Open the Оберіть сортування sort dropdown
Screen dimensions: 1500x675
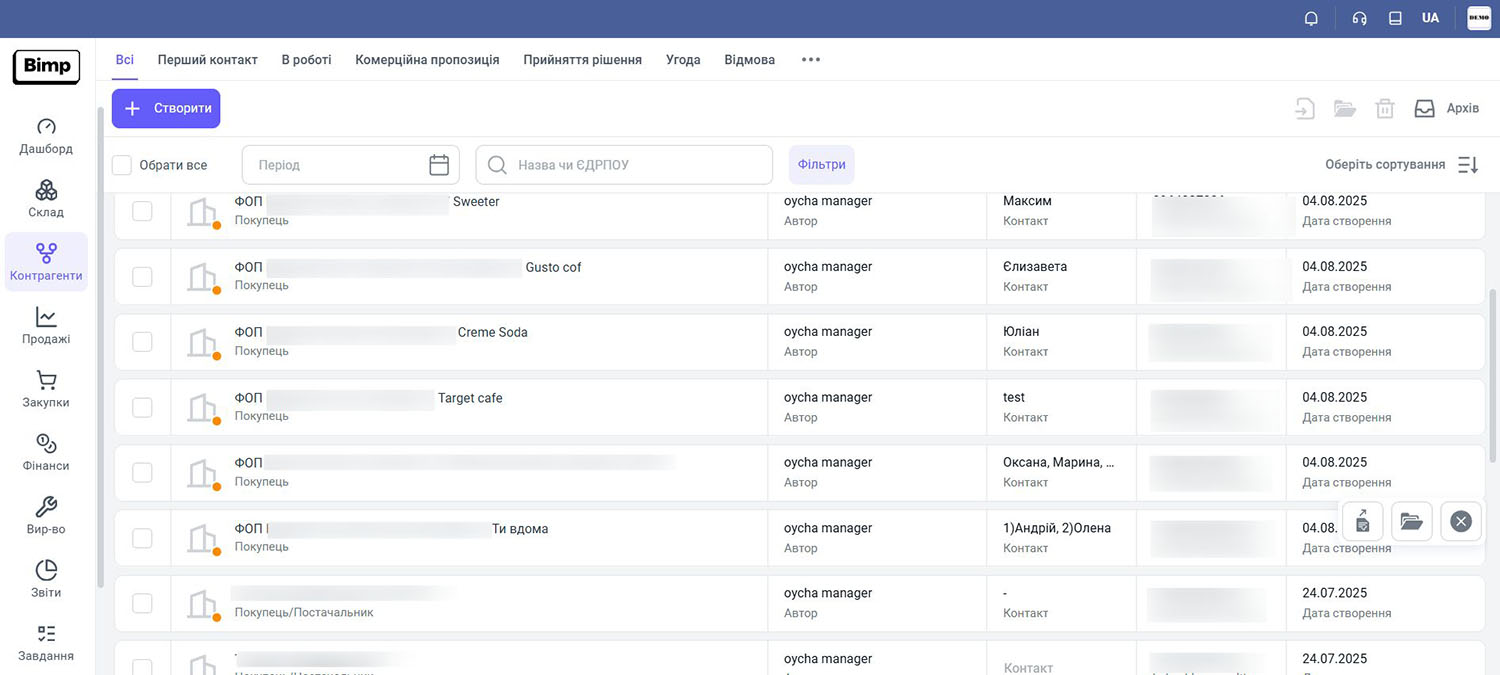click(x=1400, y=165)
